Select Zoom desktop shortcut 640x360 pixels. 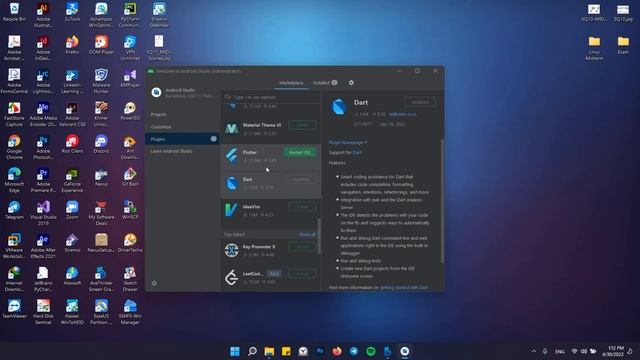(x=72, y=210)
